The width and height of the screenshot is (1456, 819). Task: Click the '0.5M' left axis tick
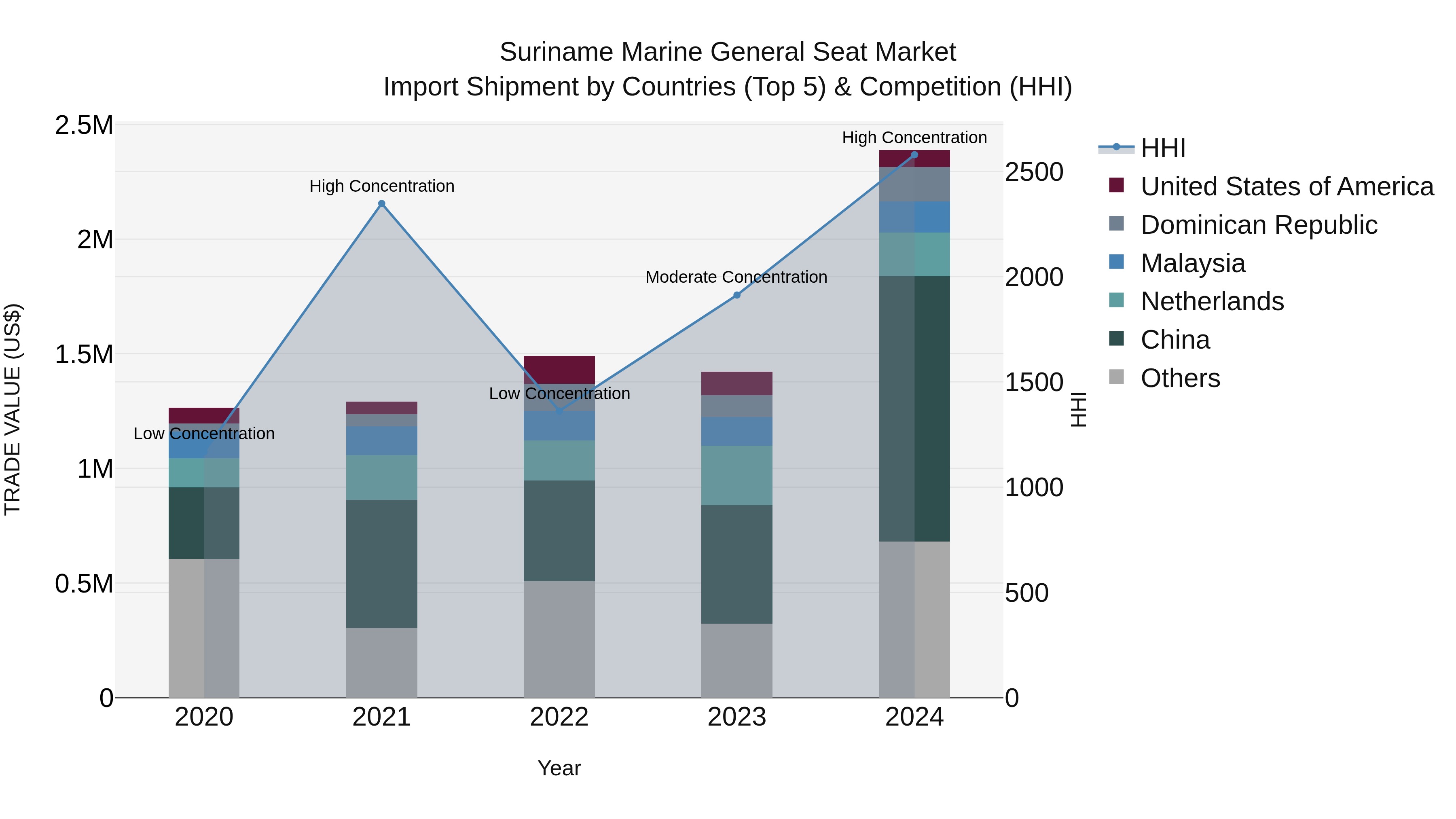click(84, 584)
